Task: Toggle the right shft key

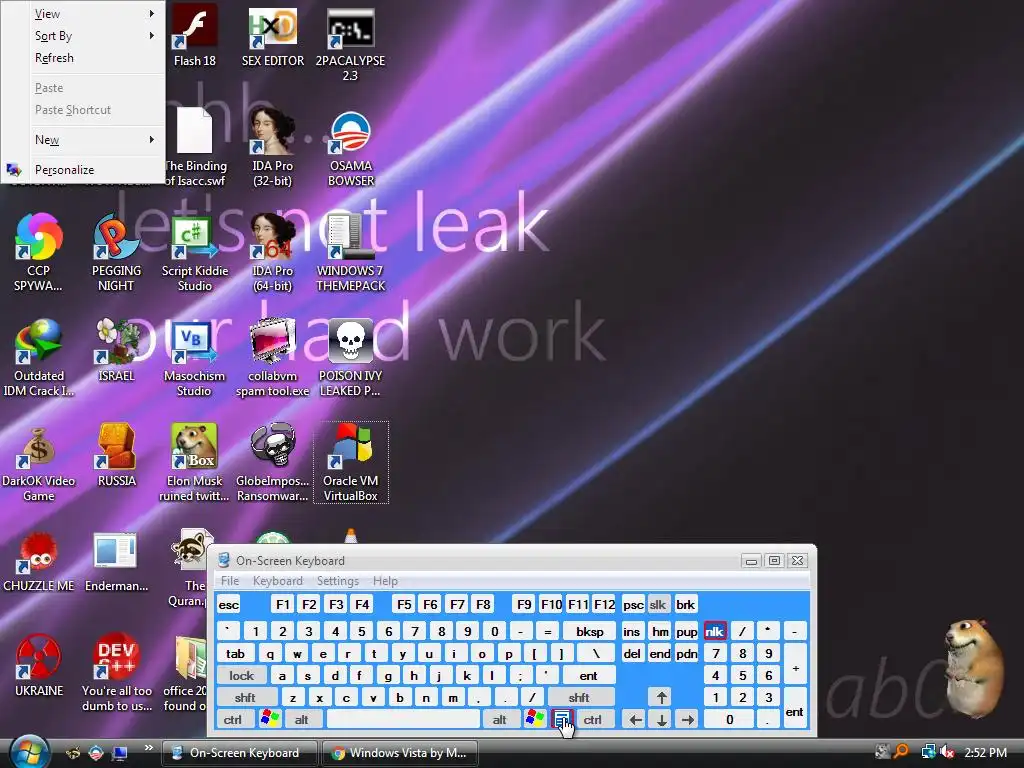Action: (579, 698)
